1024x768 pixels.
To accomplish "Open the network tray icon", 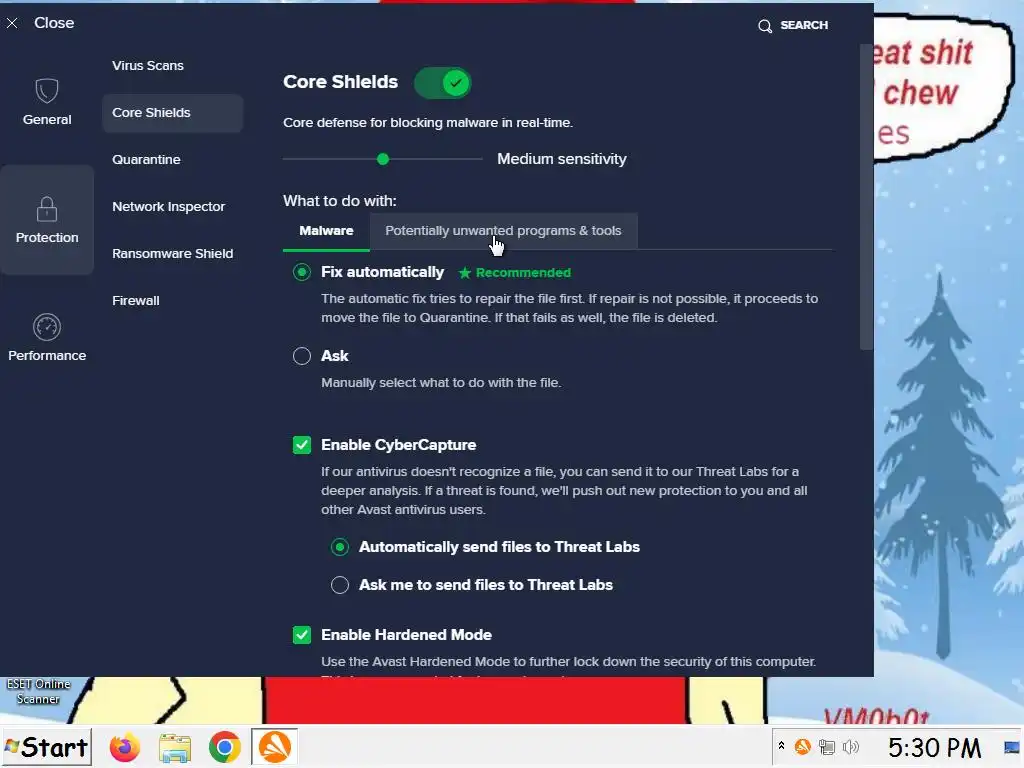I will pos(826,746).
